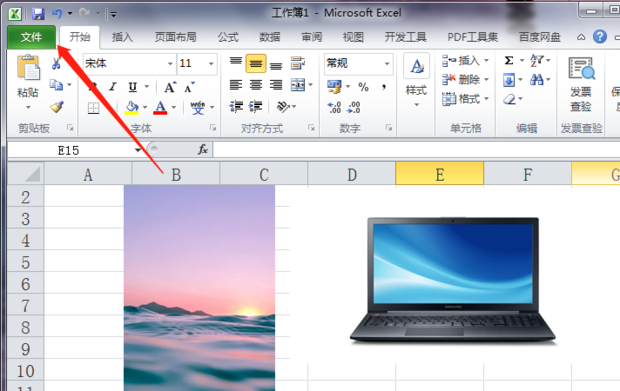This screenshot has width=620, height=391.
Task: Open the 开发工具 ribbon tab
Action: click(405, 37)
